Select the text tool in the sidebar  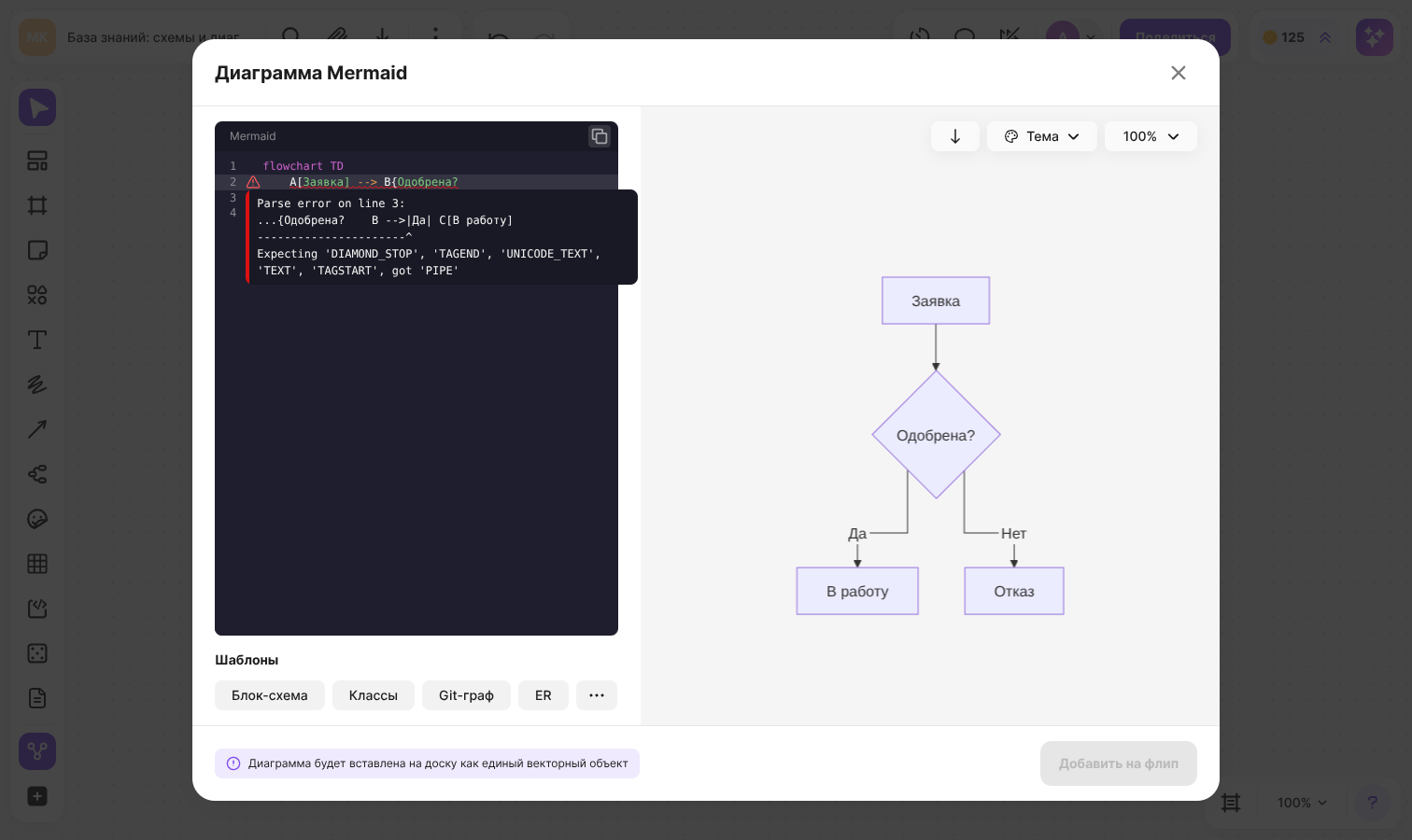[x=37, y=340]
